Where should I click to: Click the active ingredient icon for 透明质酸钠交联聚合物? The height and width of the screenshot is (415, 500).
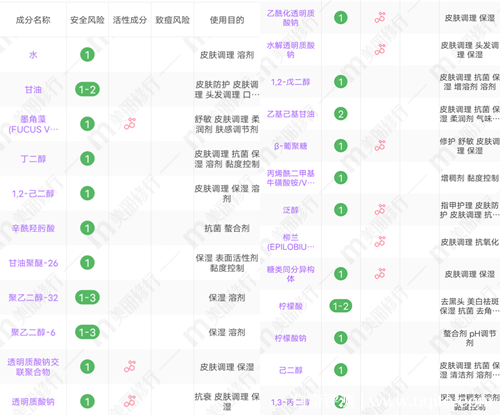click(x=130, y=367)
